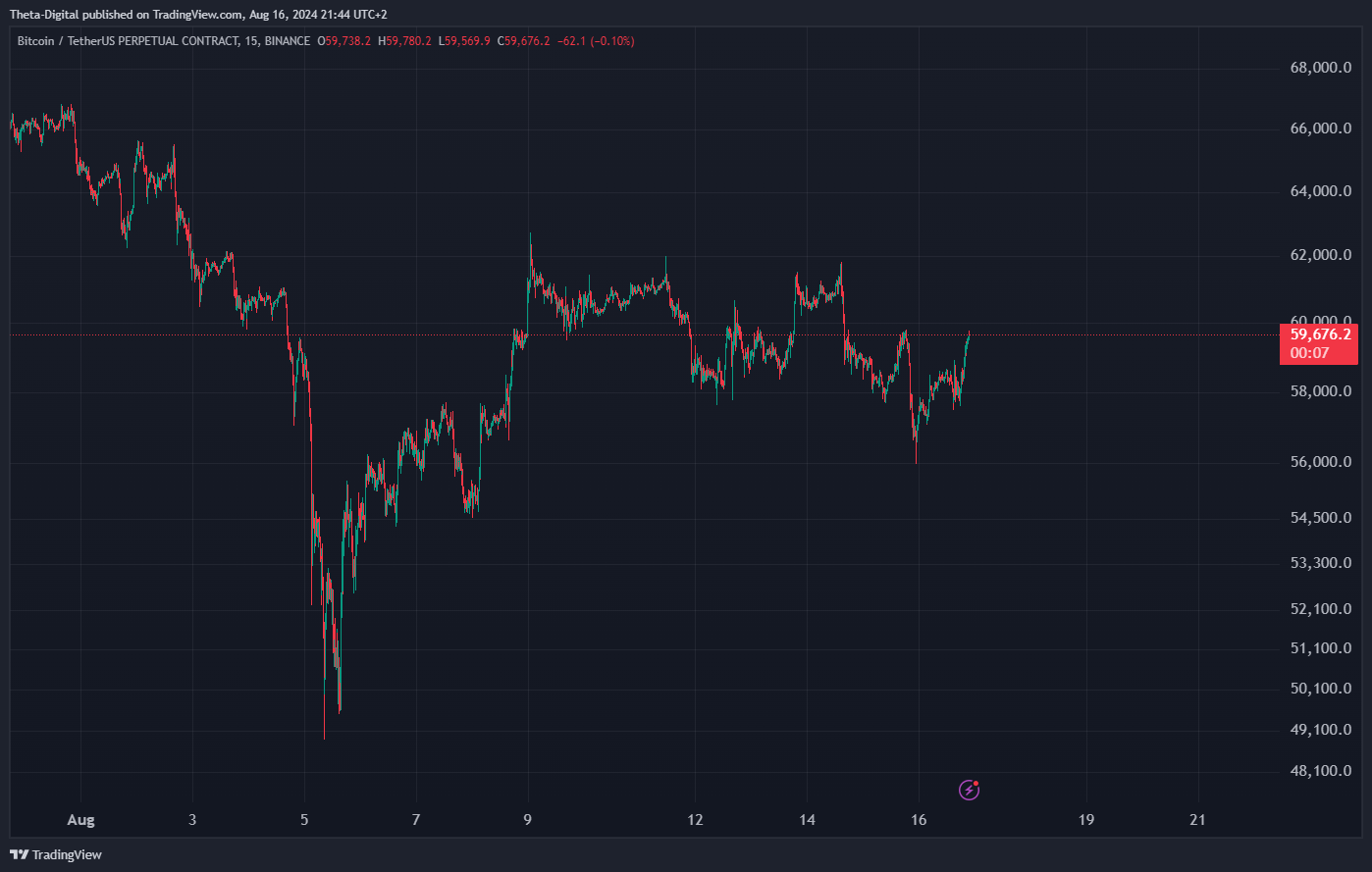Click the date label 21 on time axis
The image size is (1372, 872).
pos(1197,819)
